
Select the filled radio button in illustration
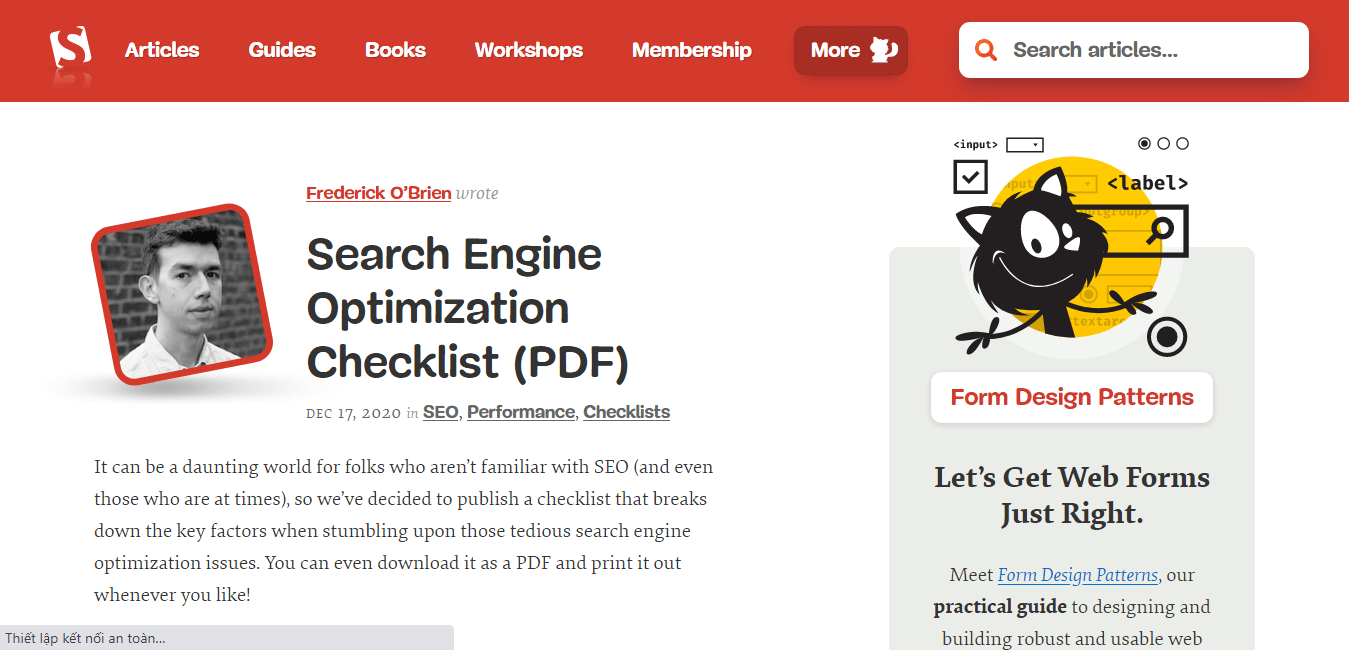pyautogui.click(x=1145, y=144)
